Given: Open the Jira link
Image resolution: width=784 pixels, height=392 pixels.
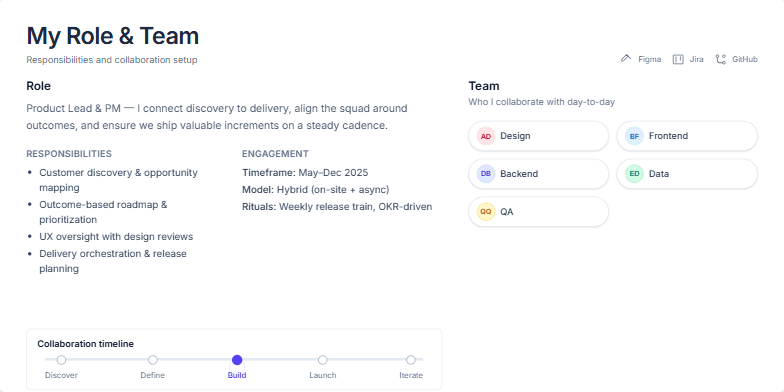Looking at the screenshot, I should pos(688,59).
